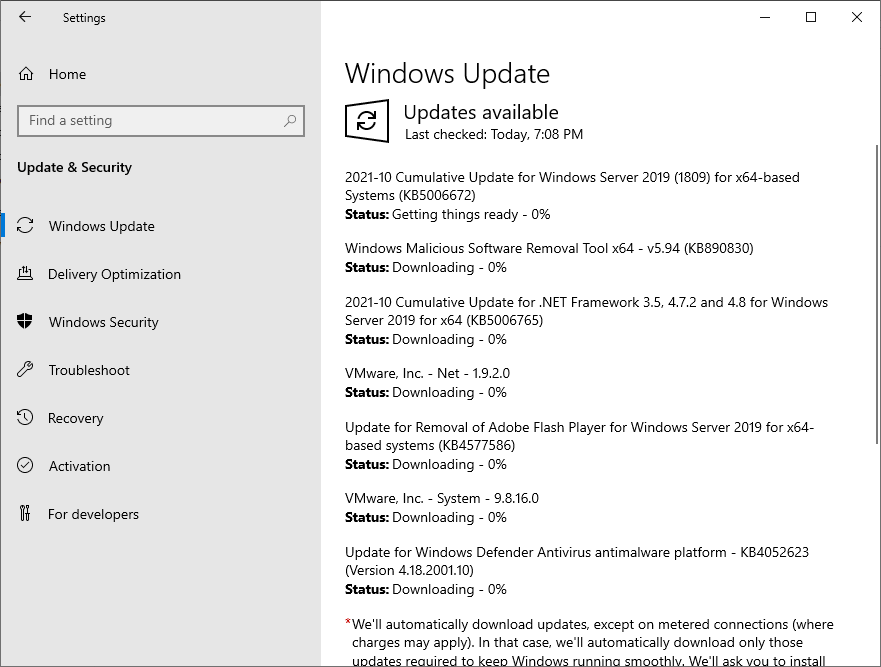
Task: Click the Home house icon
Action: (x=26, y=74)
